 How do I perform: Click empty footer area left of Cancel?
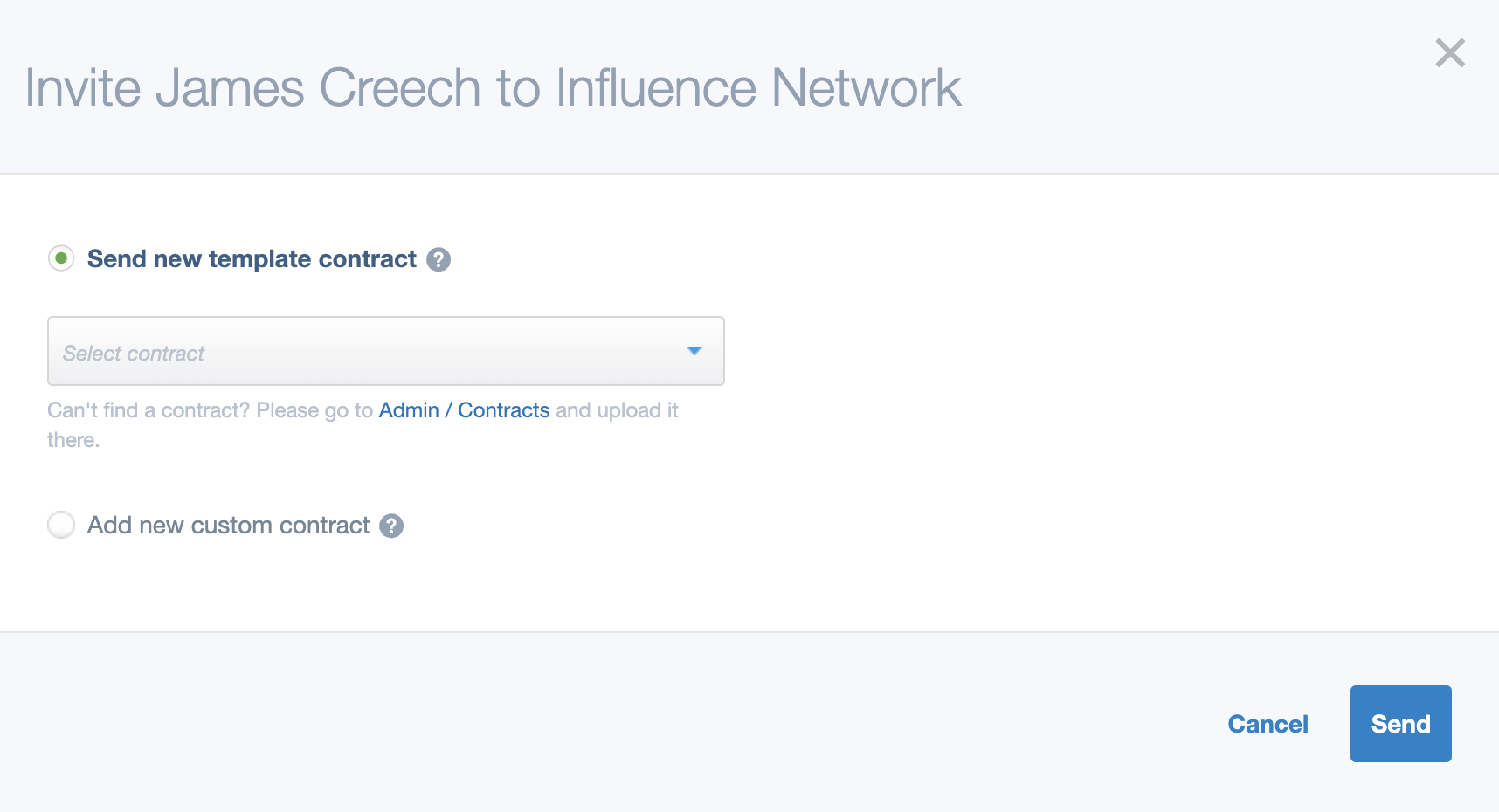click(x=611, y=724)
